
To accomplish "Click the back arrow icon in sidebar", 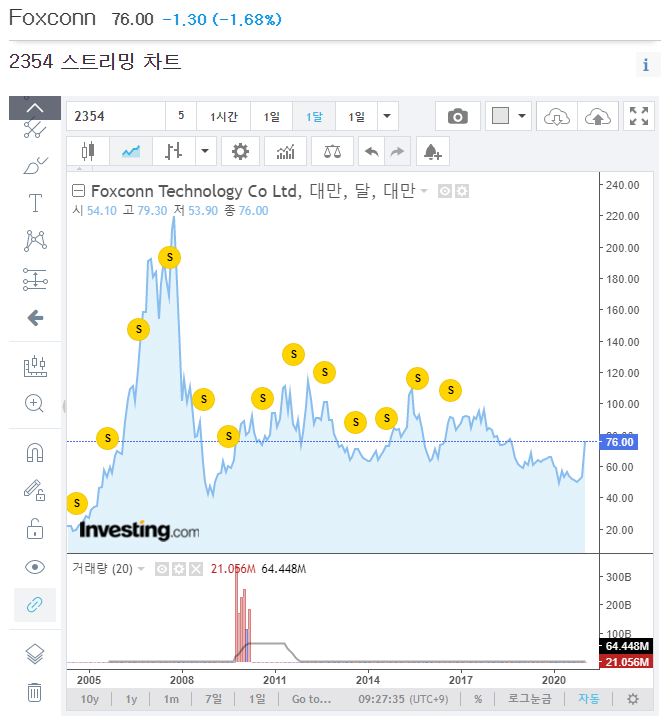I will point(35,318).
